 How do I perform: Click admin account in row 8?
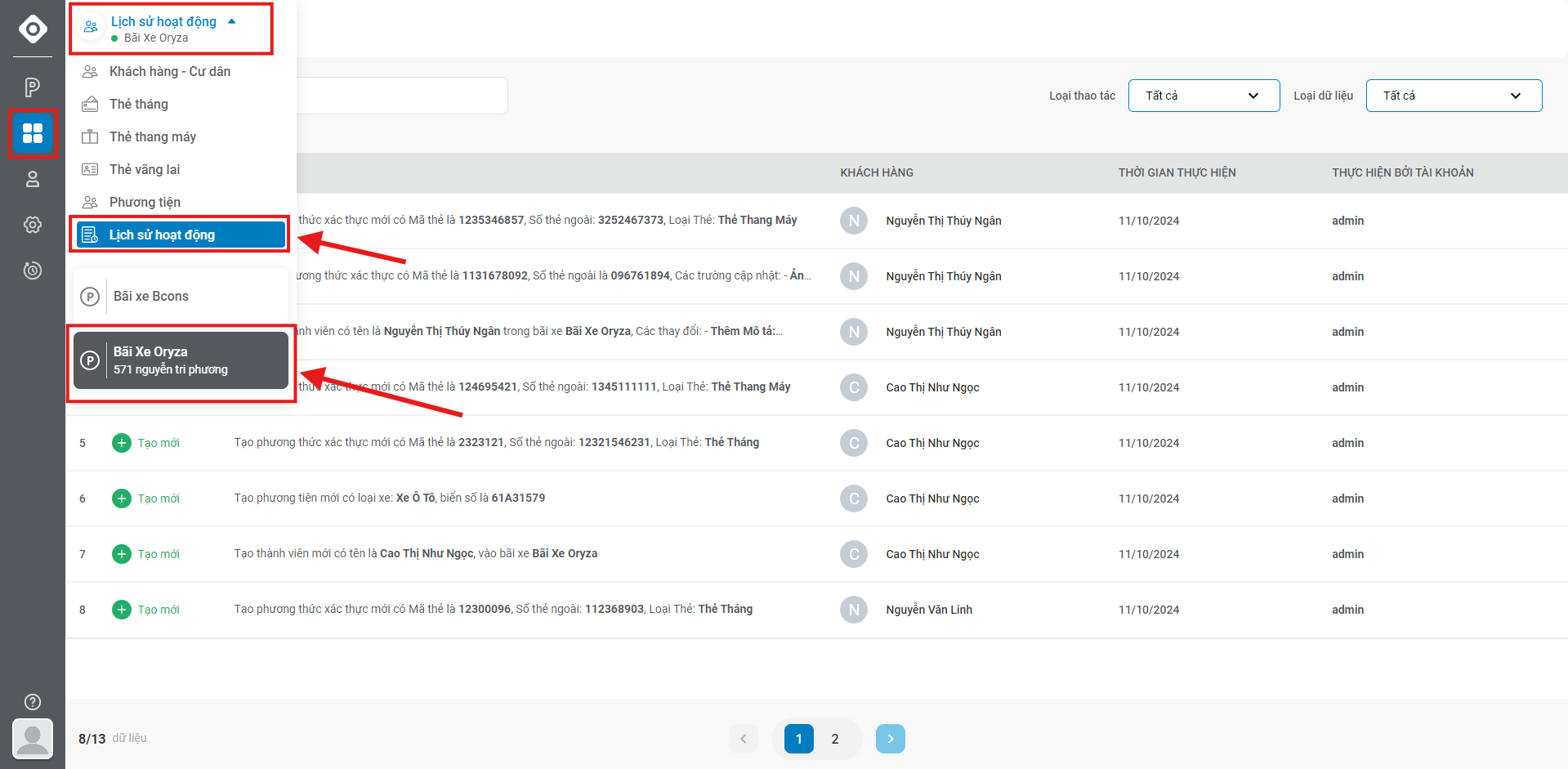click(x=1347, y=610)
